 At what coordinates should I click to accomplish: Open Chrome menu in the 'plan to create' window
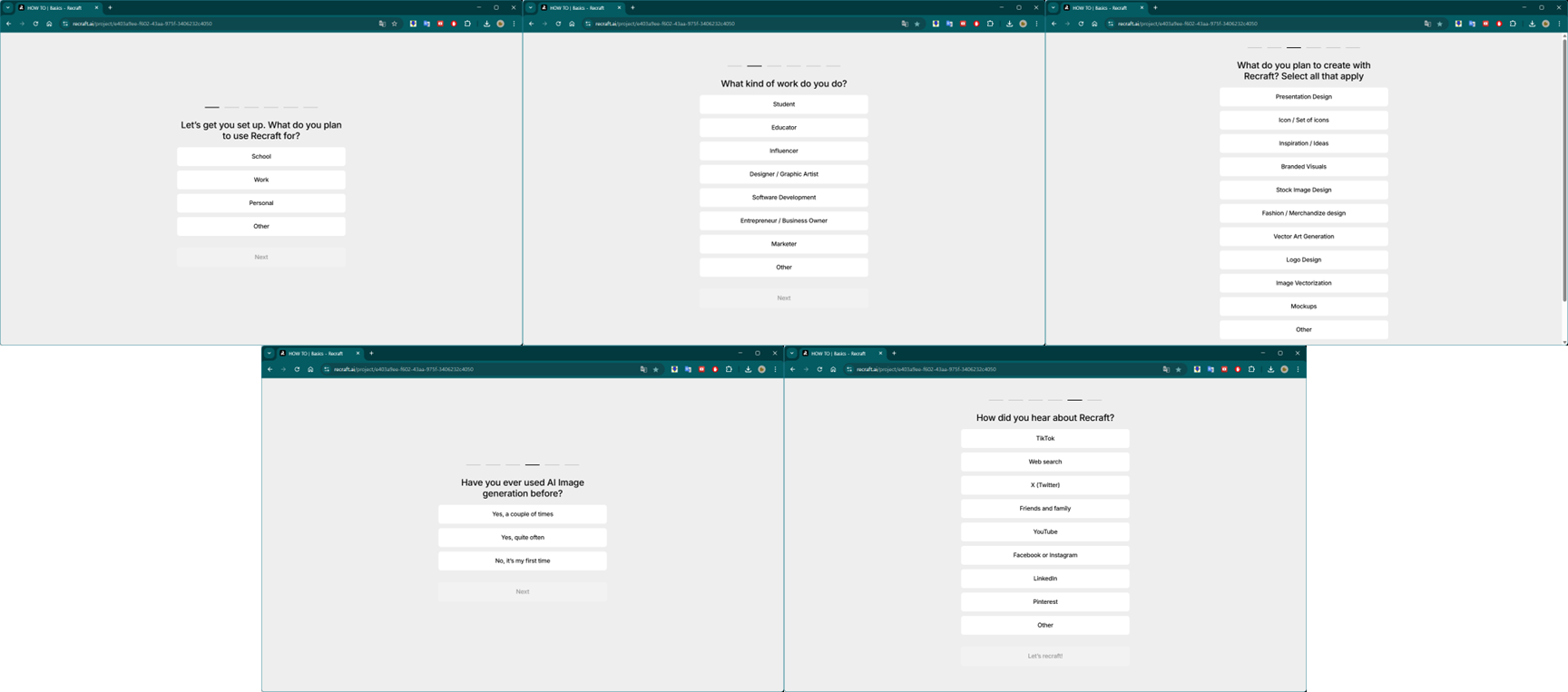click(x=1559, y=24)
